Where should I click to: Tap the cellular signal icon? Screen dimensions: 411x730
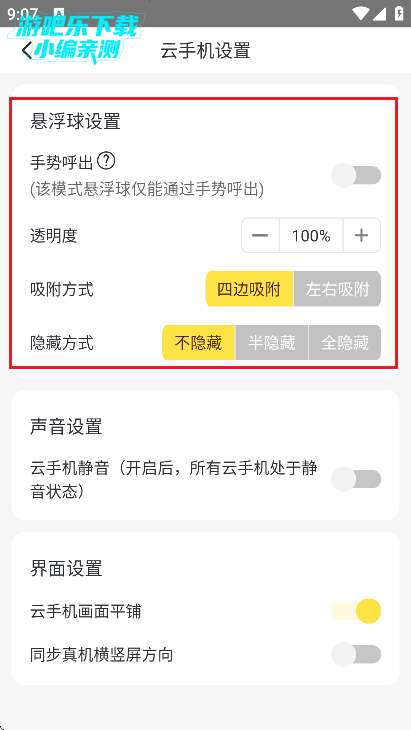[379, 14]
